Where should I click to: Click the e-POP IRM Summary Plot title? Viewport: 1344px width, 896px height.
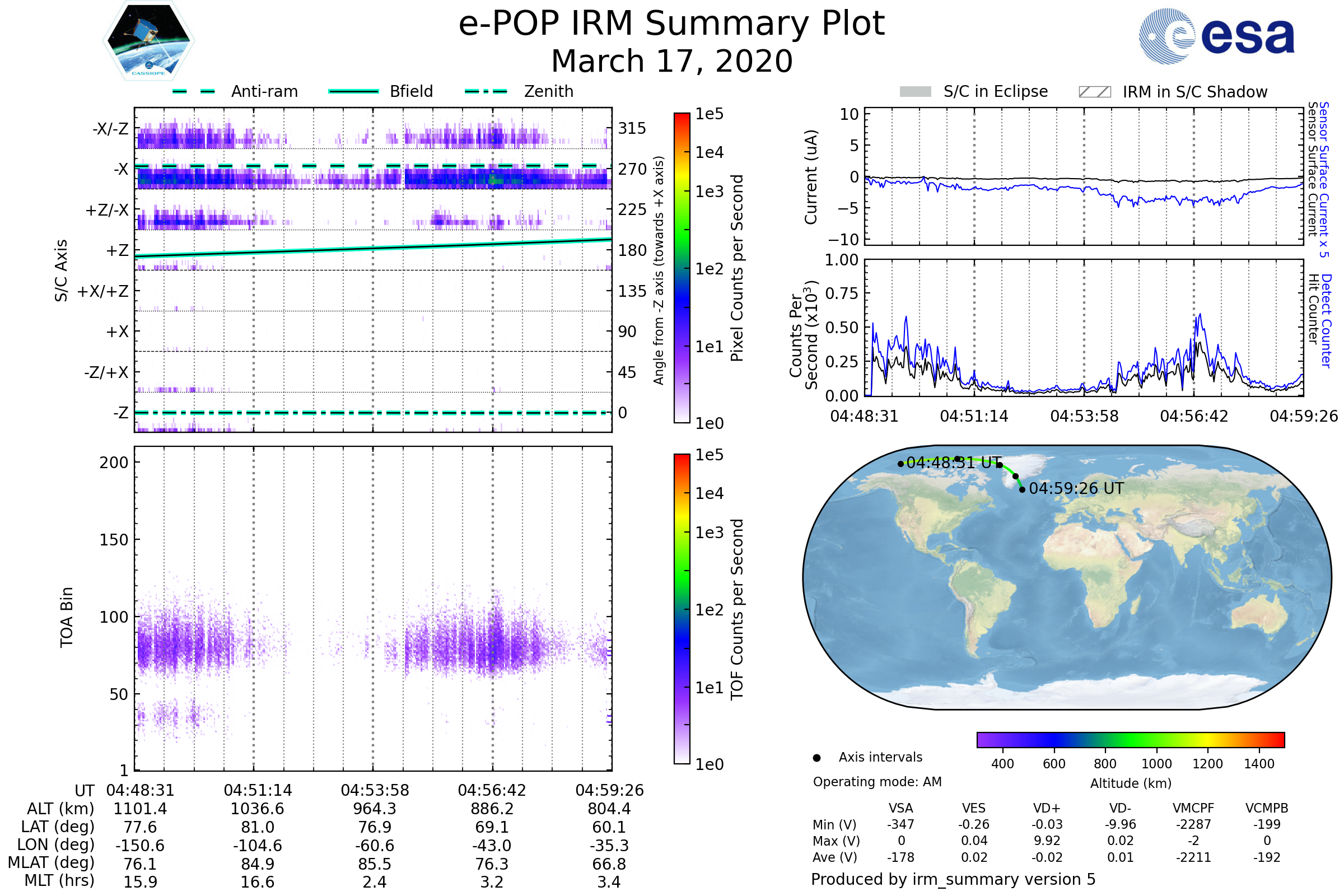click(671, 24)
